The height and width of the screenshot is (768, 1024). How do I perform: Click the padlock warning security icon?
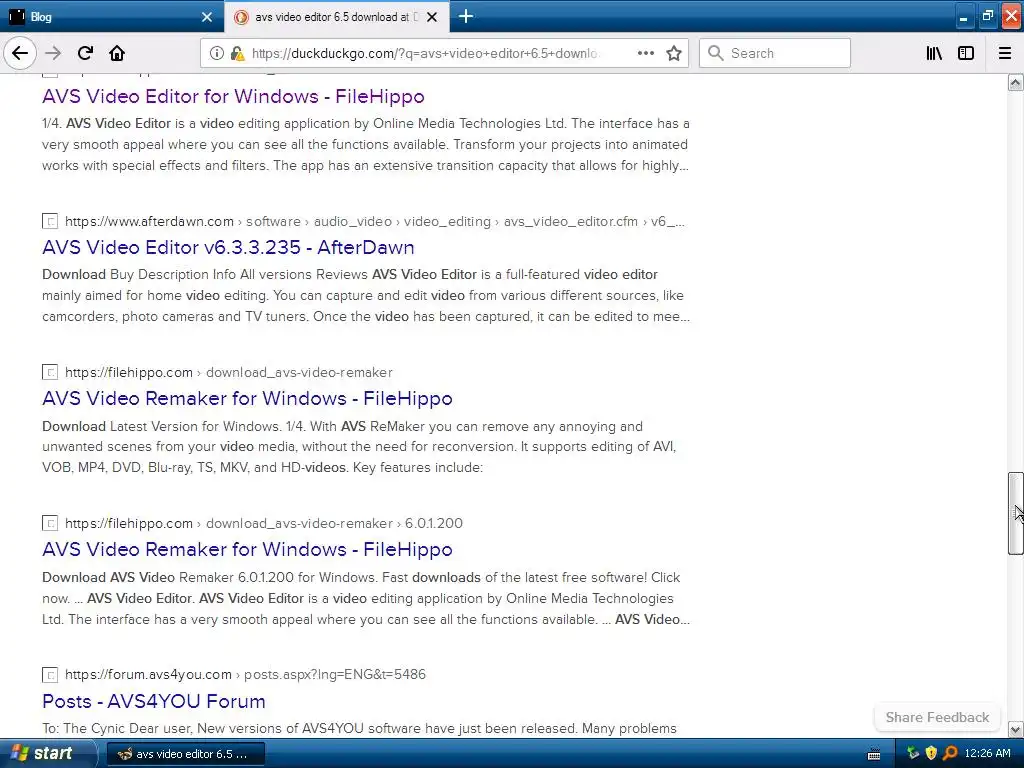[237, 54]
